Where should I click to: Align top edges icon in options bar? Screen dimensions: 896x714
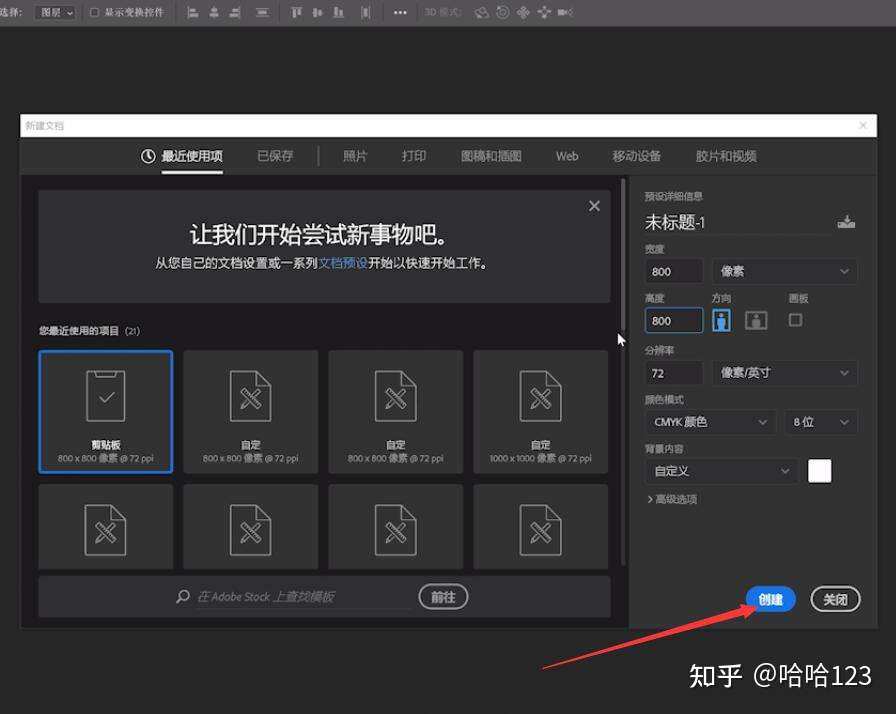pos(296,12)
